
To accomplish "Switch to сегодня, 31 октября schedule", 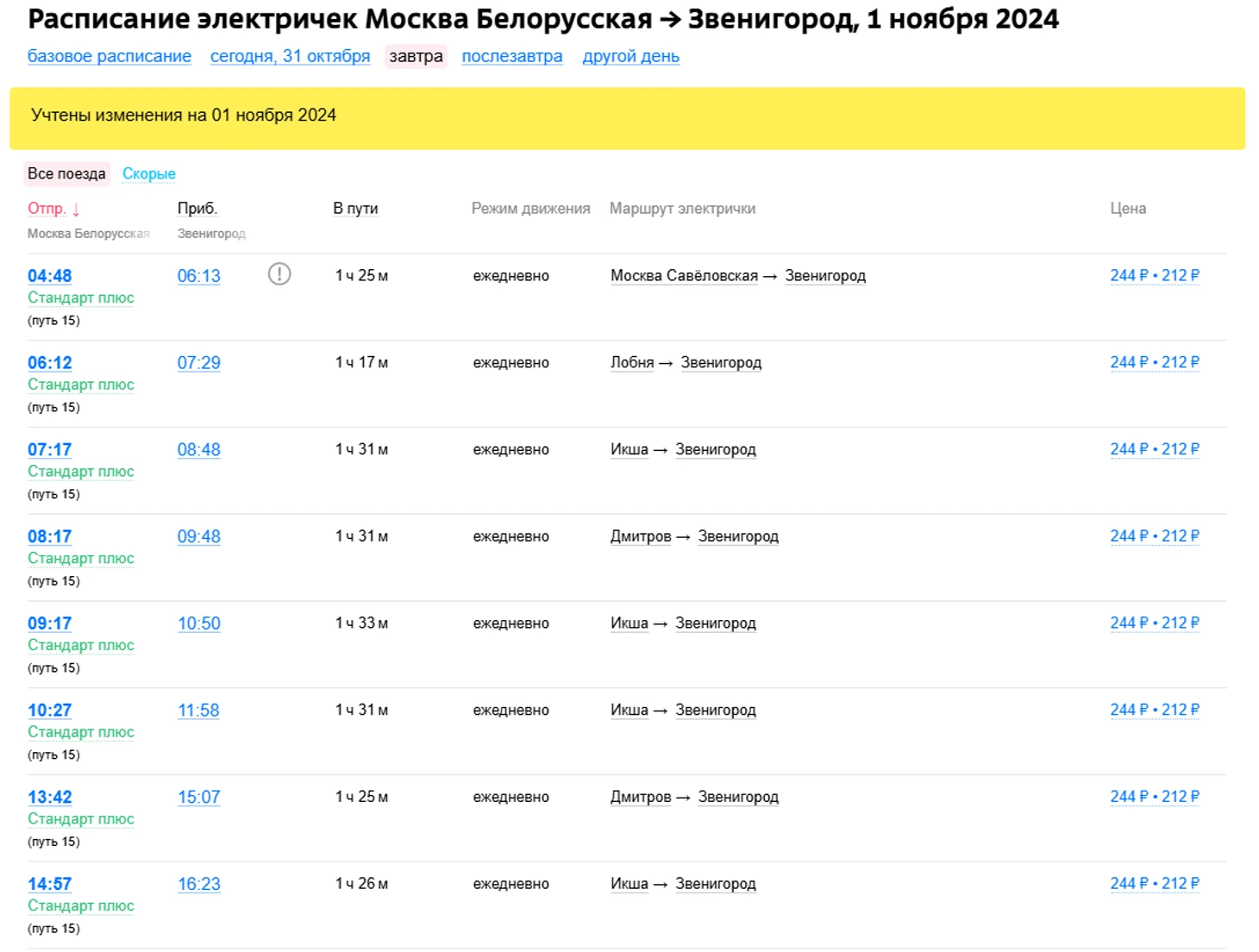I will (290, 56).
